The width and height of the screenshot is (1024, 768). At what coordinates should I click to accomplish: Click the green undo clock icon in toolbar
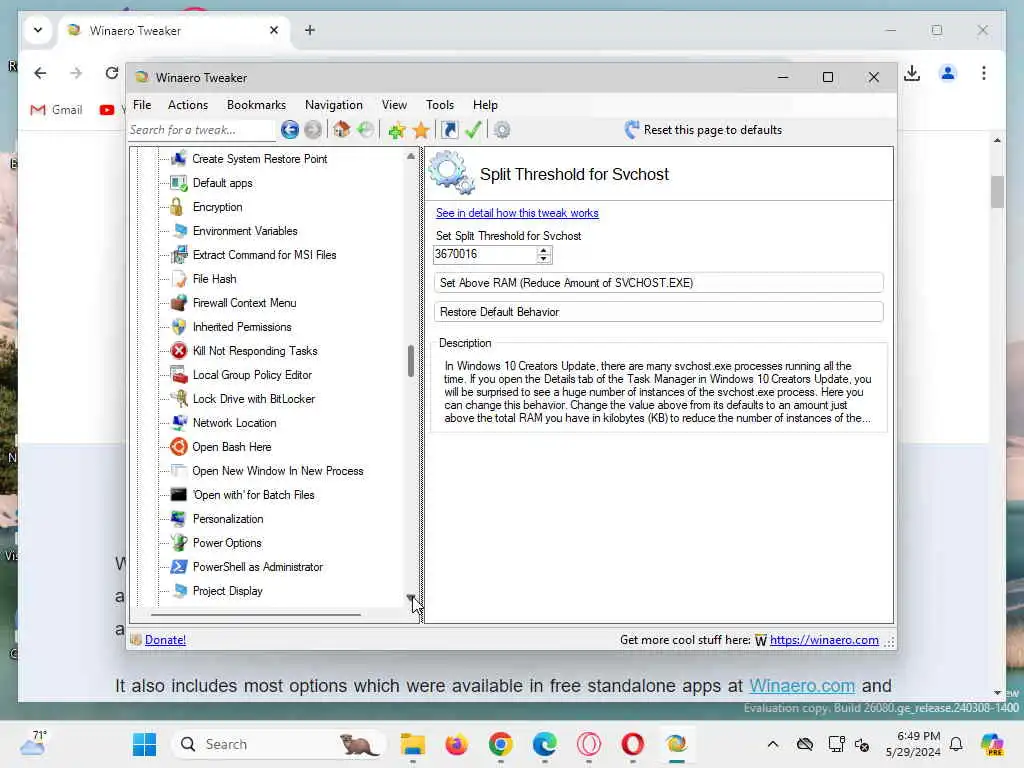[x=365, y=129]
